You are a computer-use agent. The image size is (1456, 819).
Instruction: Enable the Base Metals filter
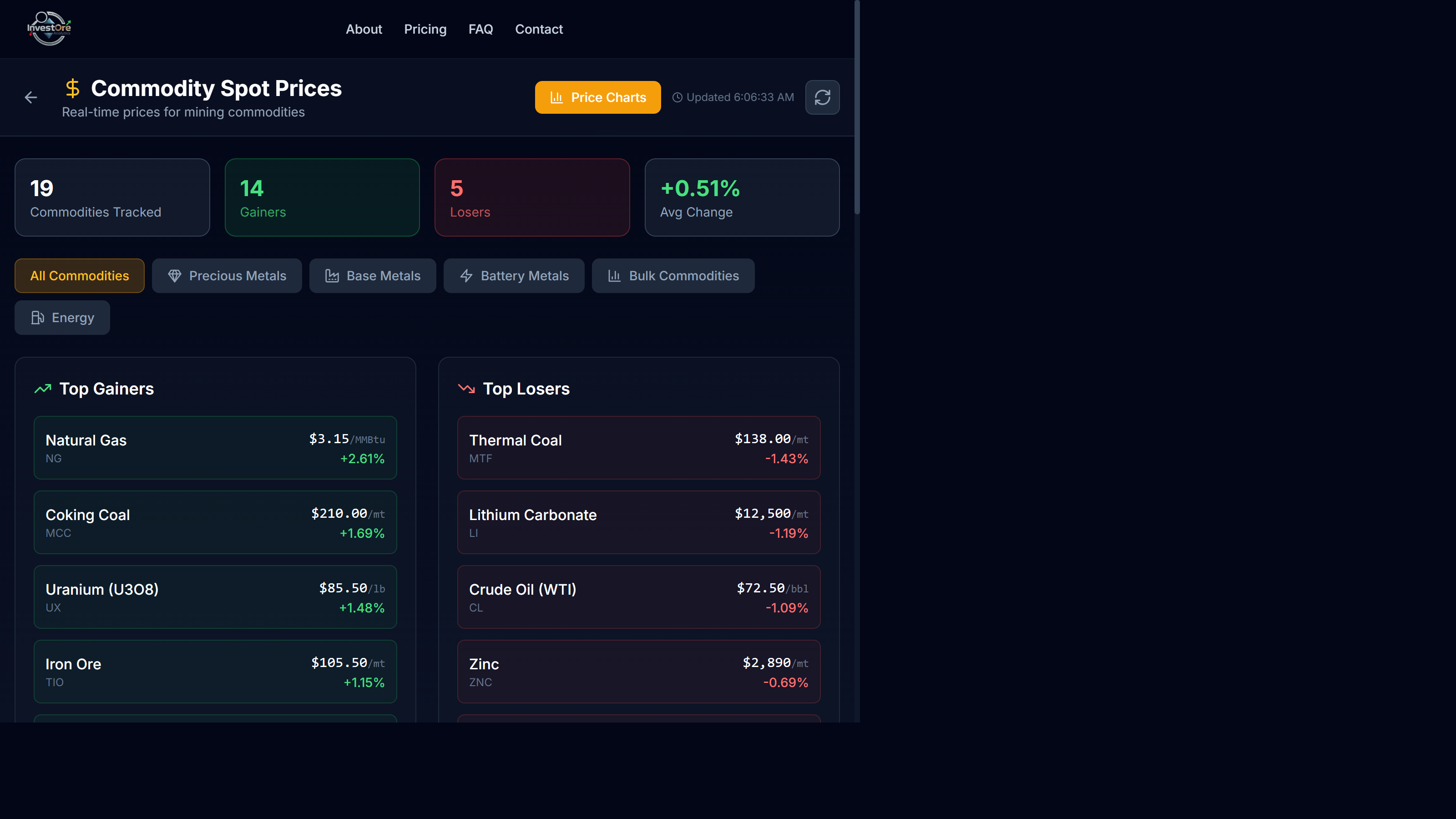pos(373,276)
